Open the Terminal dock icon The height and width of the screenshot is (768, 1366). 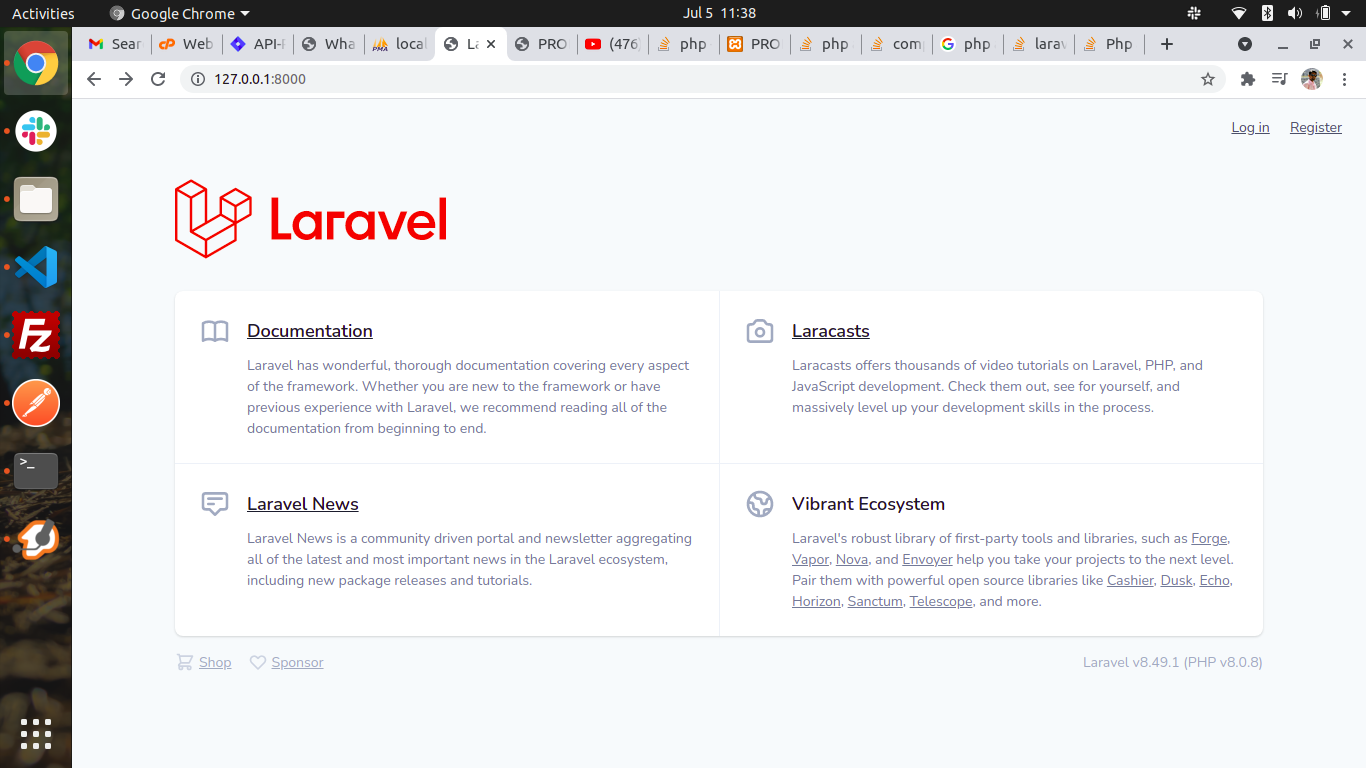point(36,471)
